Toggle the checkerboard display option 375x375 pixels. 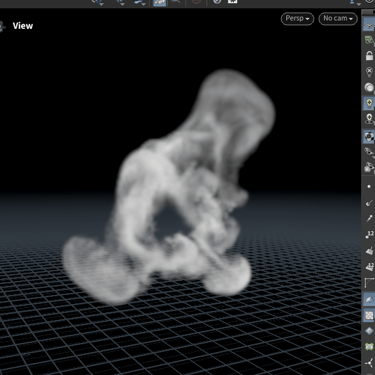(369, 315)
